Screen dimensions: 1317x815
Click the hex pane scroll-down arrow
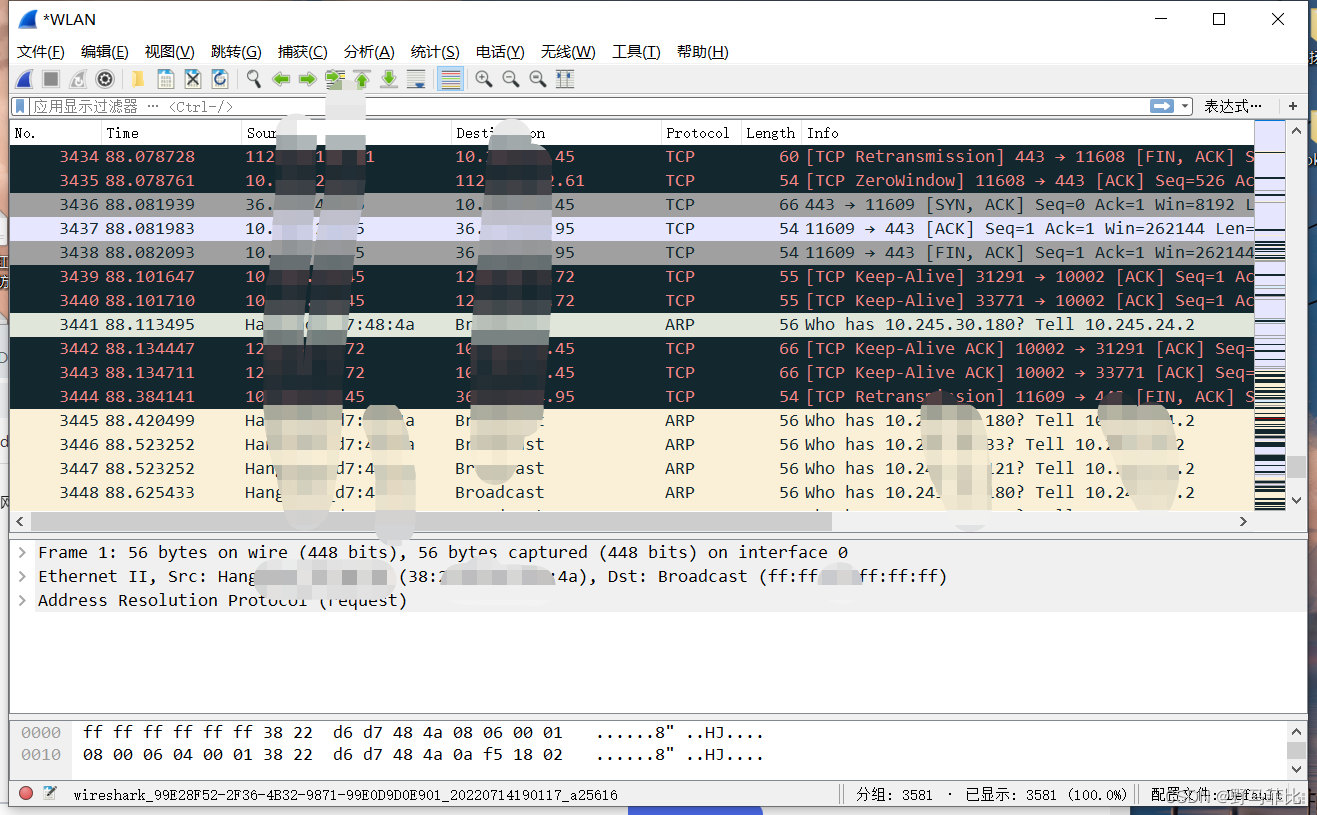point(1296,769)
